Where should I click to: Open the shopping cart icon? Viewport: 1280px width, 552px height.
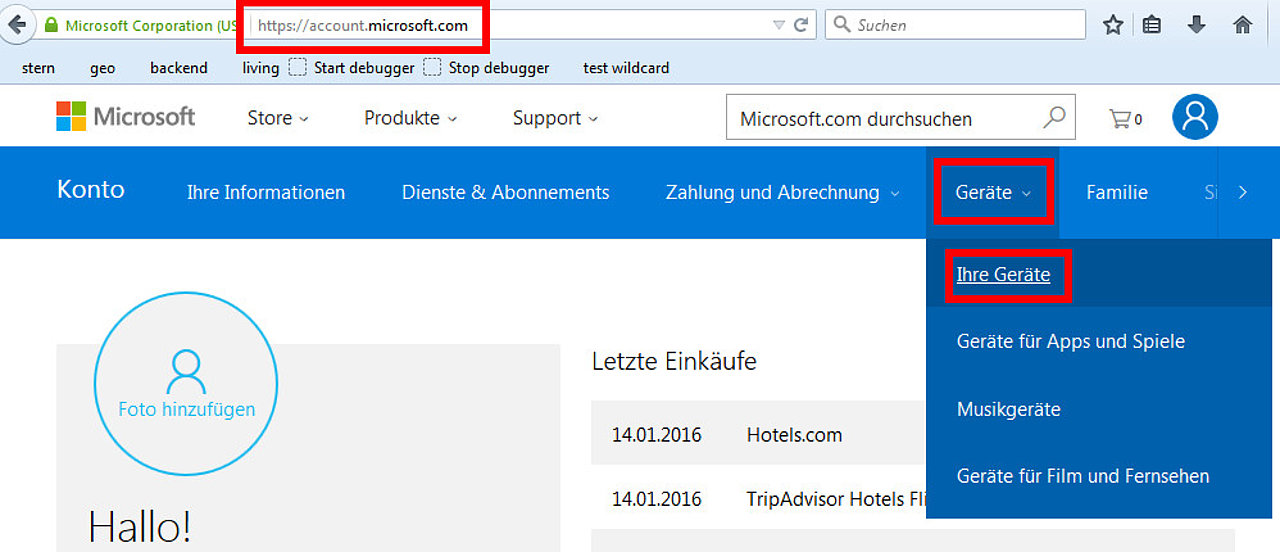click(1125, 119)
